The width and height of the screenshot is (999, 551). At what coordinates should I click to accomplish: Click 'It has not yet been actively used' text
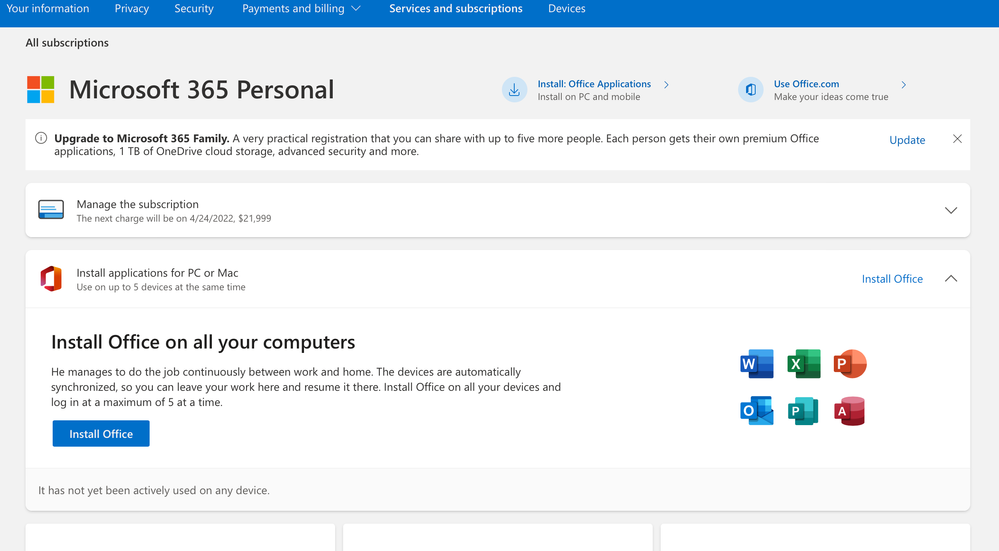[x=154, y=490]
